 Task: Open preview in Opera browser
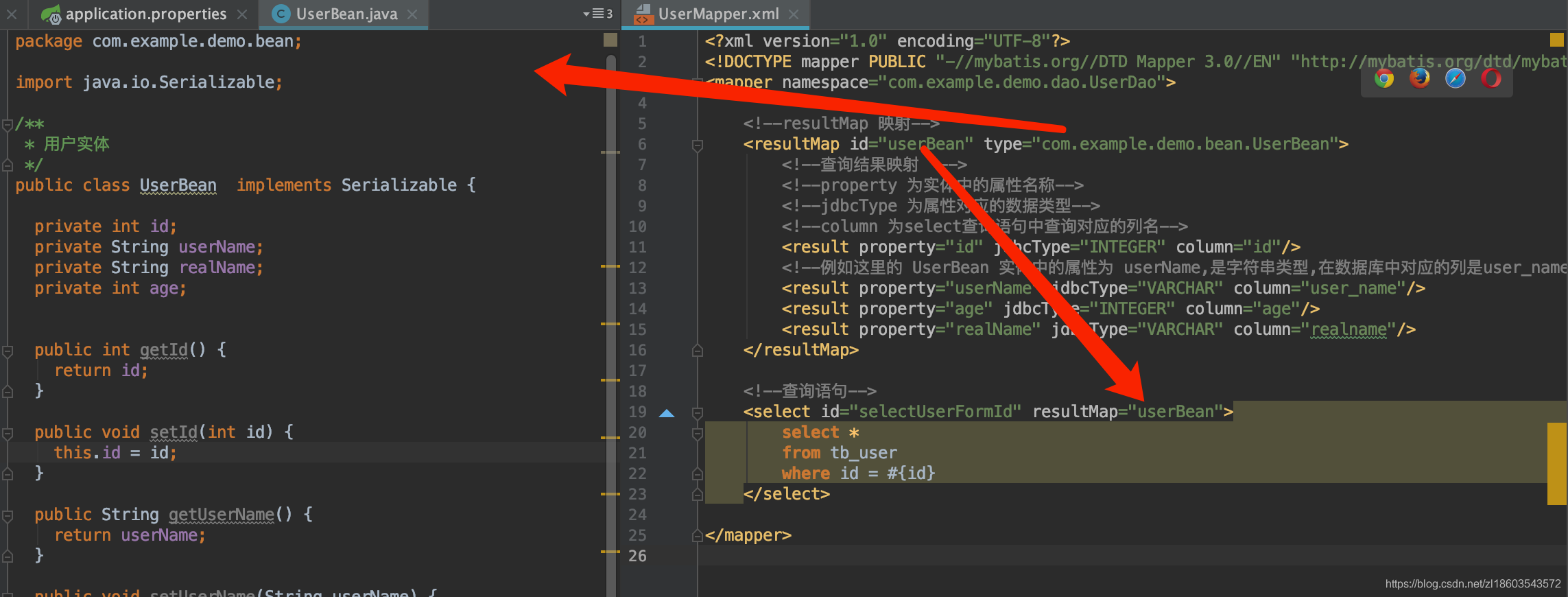pos(1491,79)
